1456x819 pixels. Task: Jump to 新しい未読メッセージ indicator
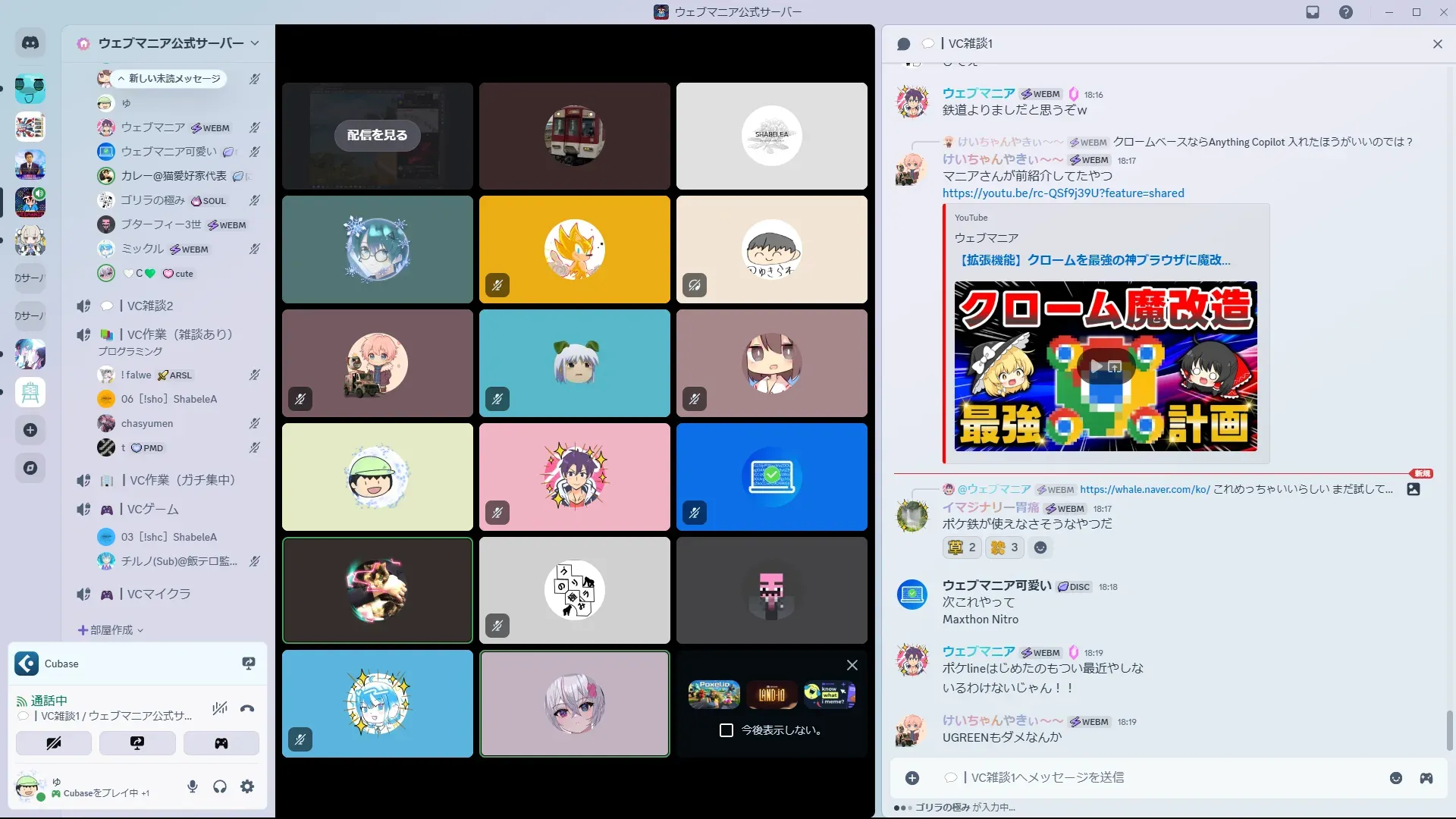(168, 78)
